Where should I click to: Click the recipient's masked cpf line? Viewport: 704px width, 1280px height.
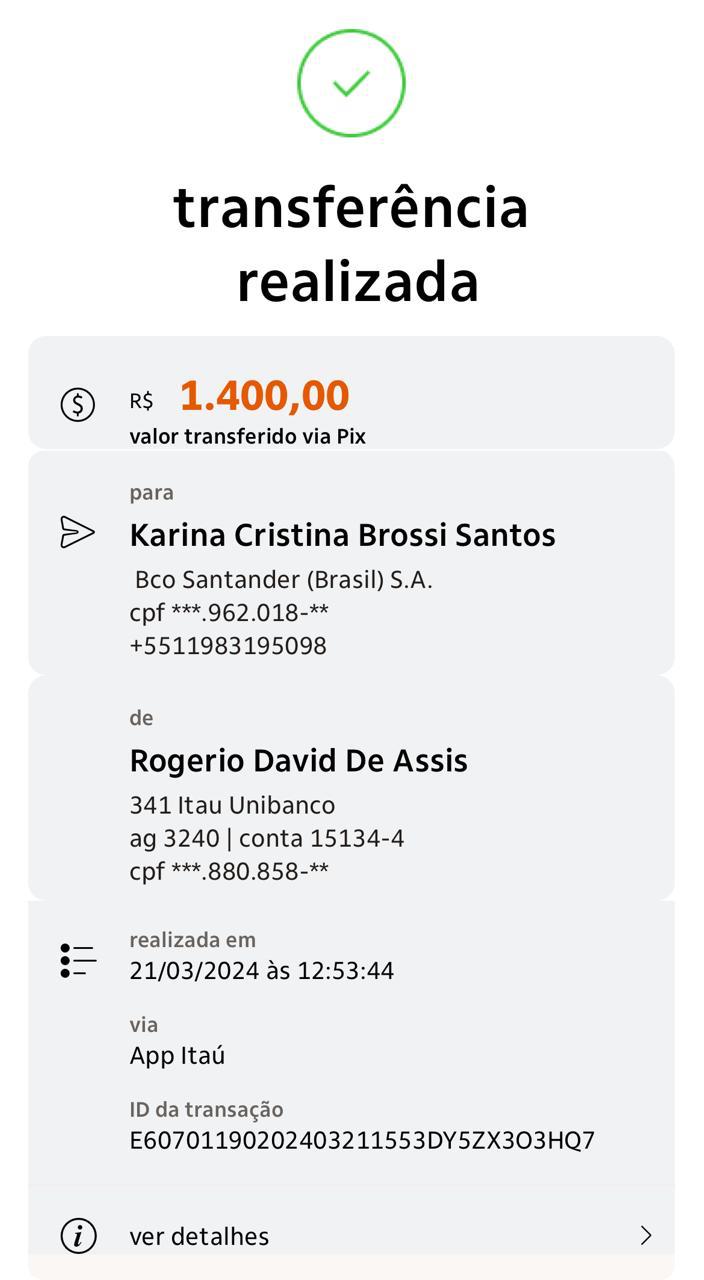[x=229, y=613]
